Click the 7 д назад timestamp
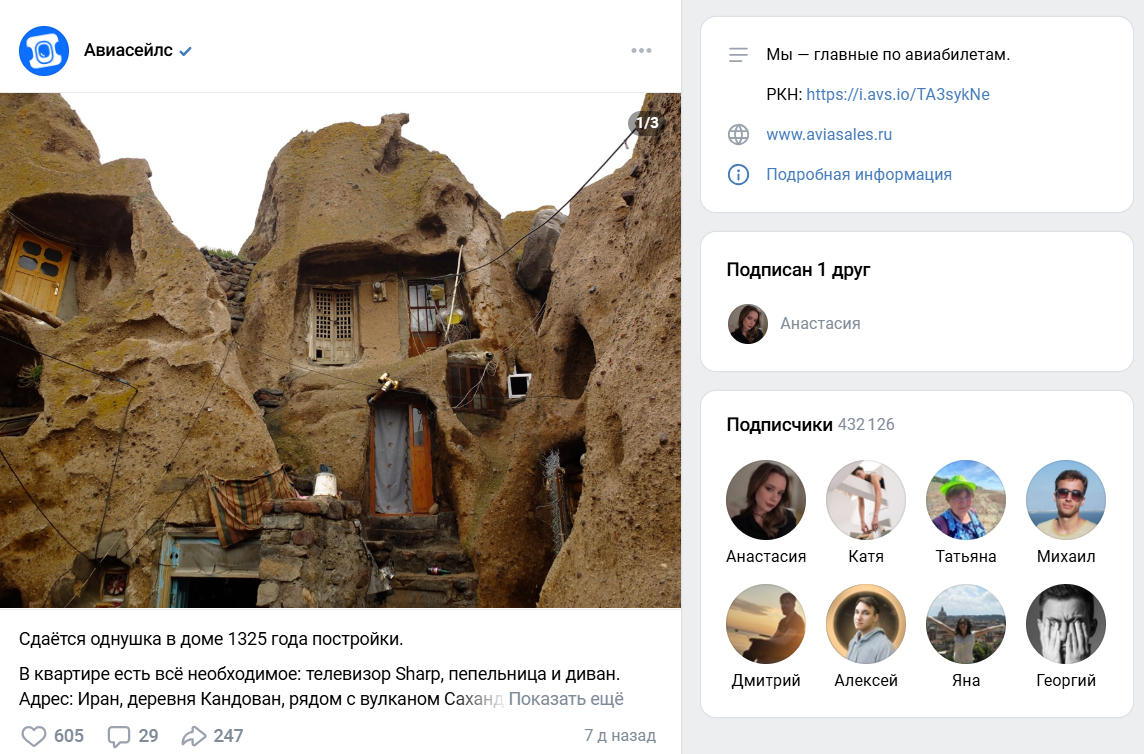The image size is (1144, 754). click(620, 735)
